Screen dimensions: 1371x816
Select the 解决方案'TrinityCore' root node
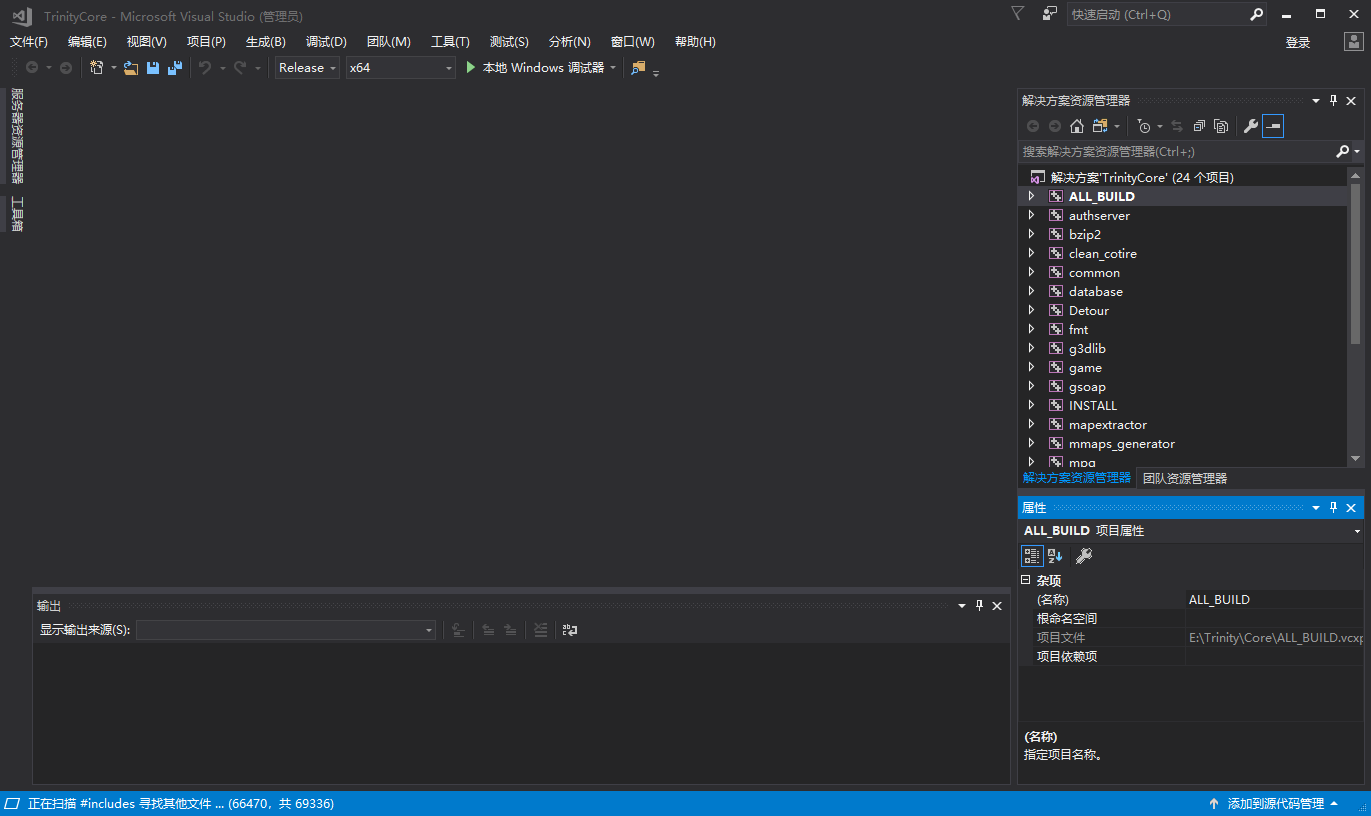(1142, 178)
